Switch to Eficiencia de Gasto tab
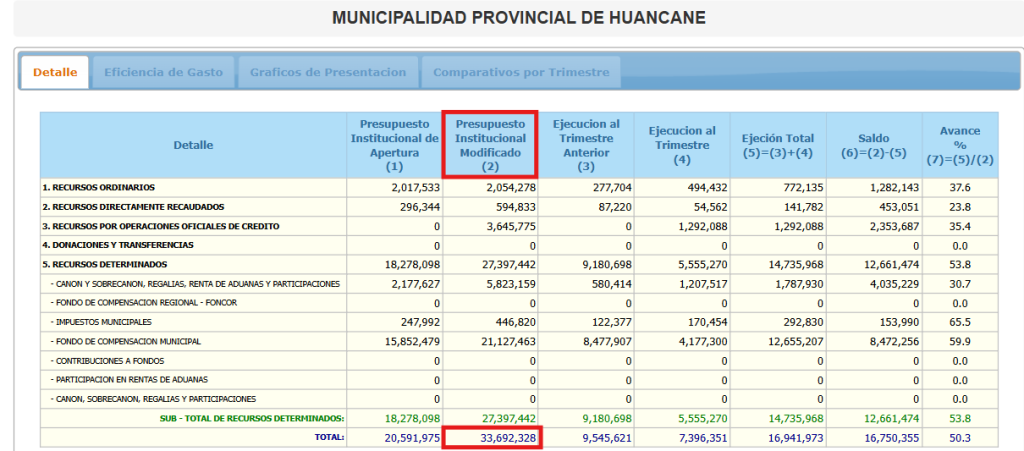The width and height of the screenshot is (1024, 451). (x=163, y=72)
